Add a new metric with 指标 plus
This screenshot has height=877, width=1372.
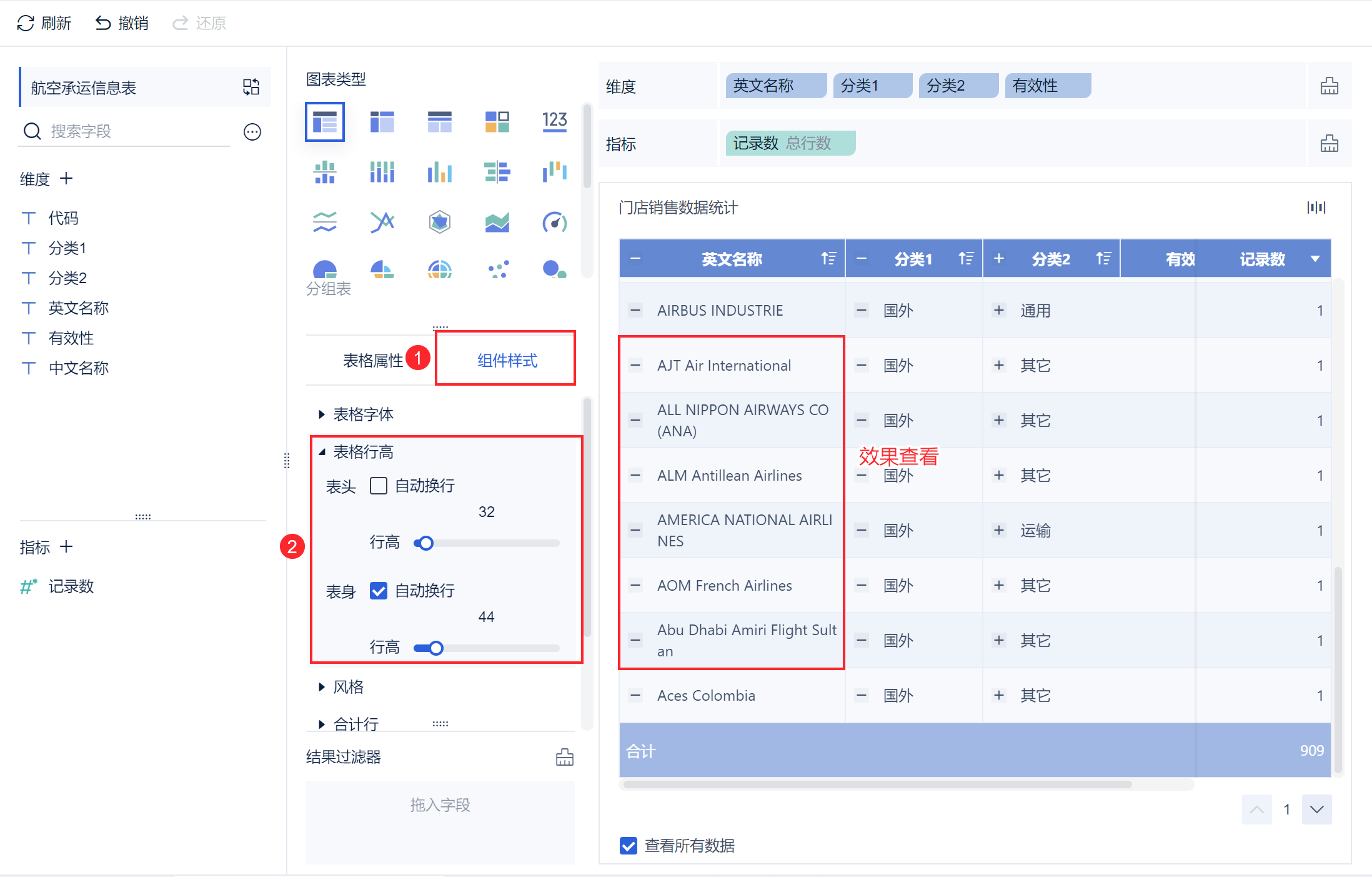pos(66,547)
